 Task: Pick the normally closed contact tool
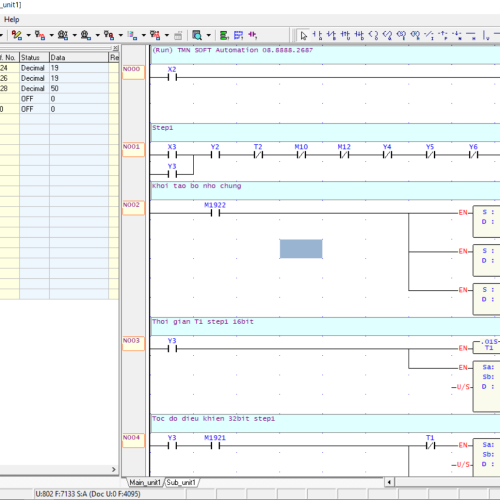tap(331, 35)
